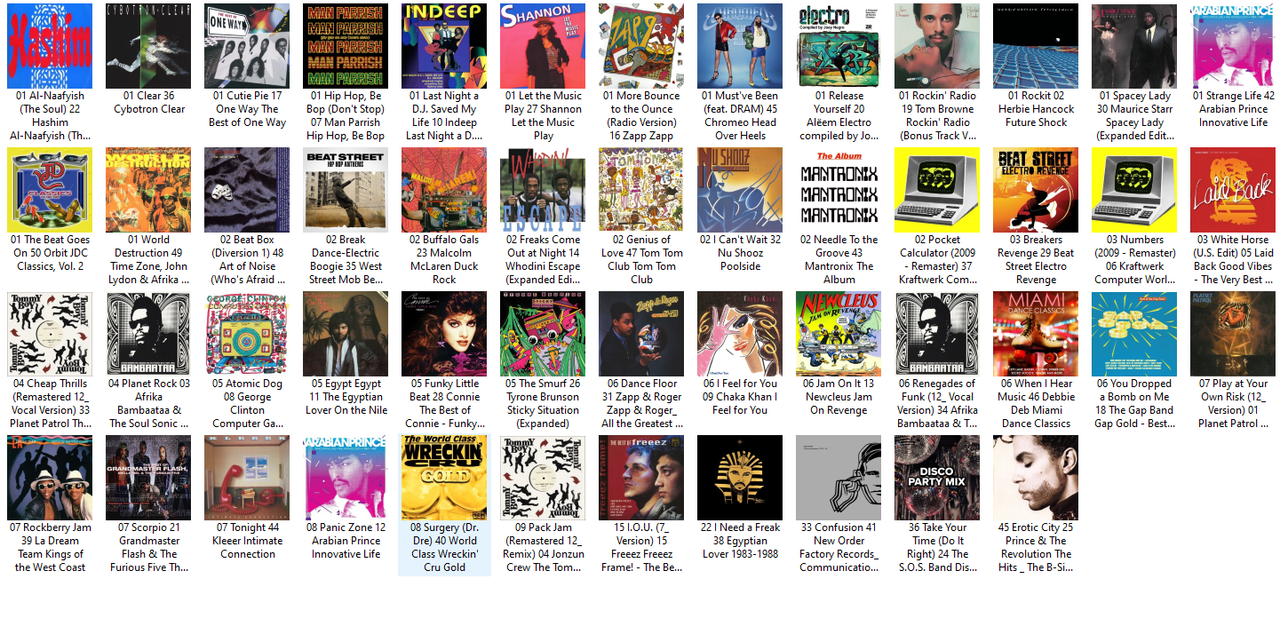The width and height of the screenshot is (1280, 633).
Task: Click Kraftwerk Pocket Calculator album thumbnail
Action: (x=937, y=190)
